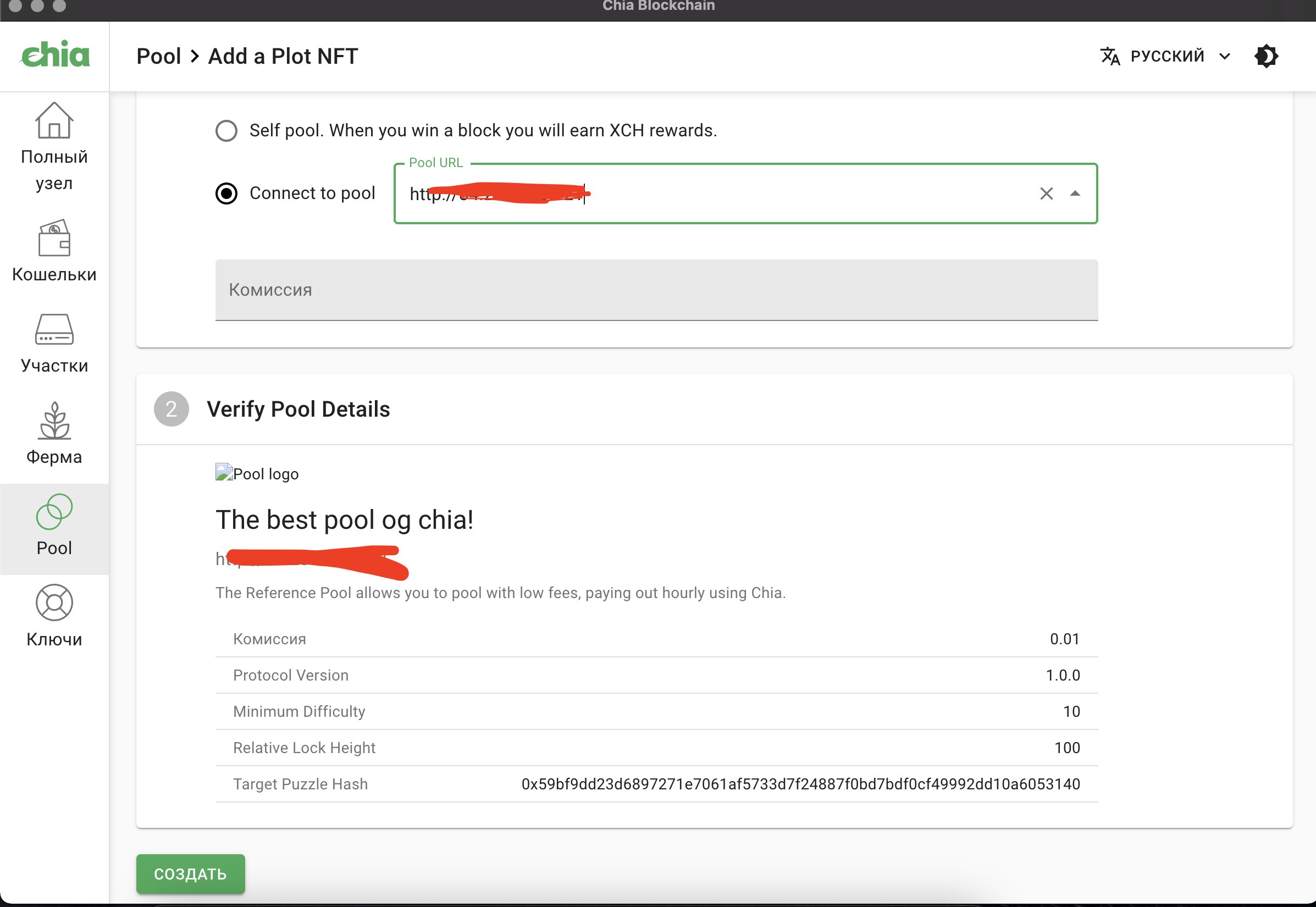1316x907 pixels.
Task: Open the Полный узел sidebar section
Action: [54, 147]
